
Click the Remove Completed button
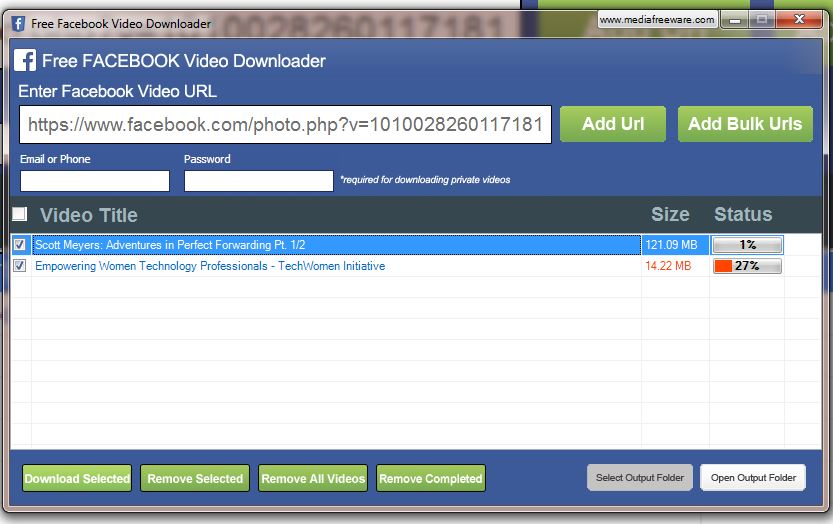tap(431, 478)
